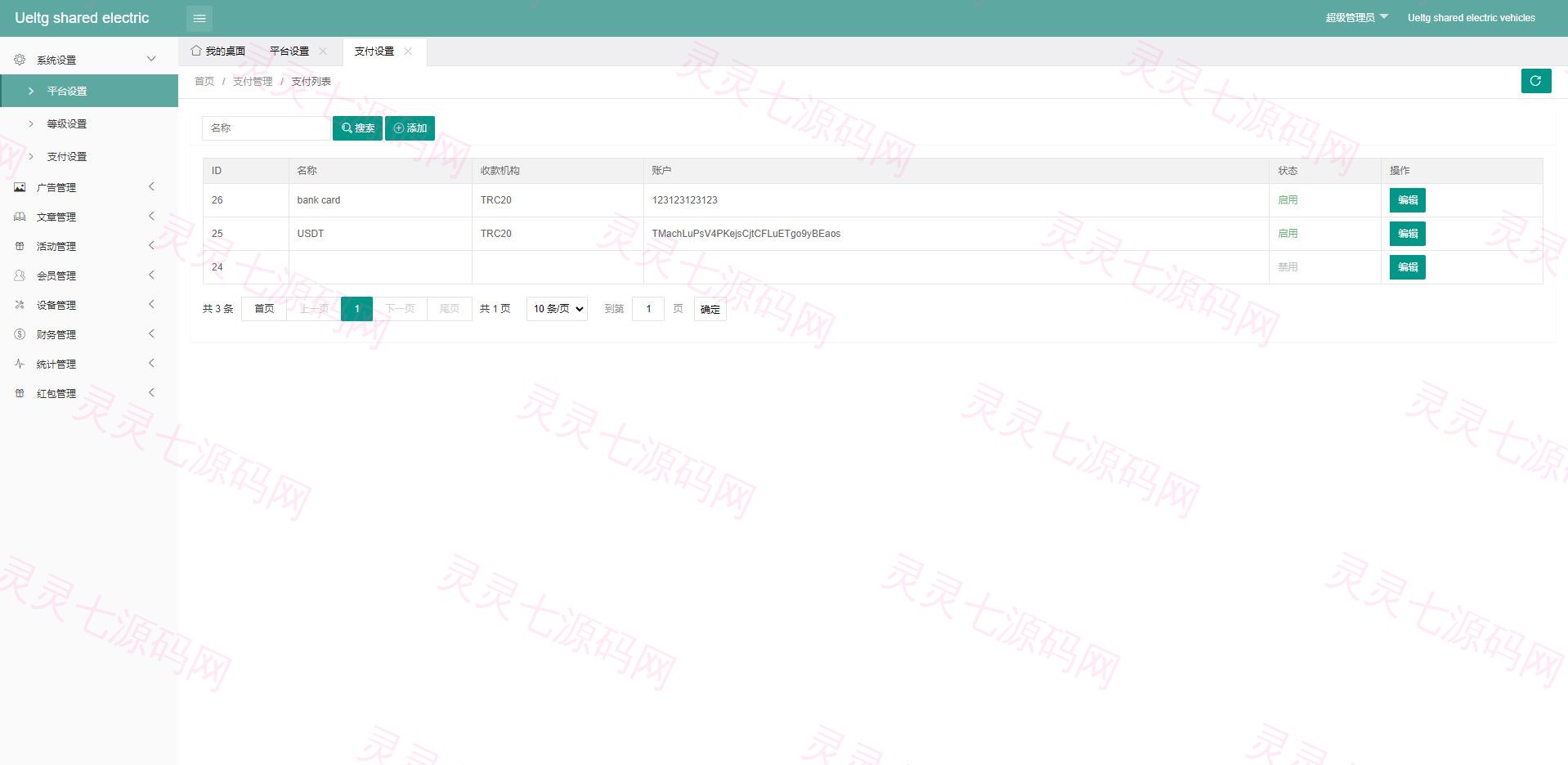Screen dimensions: 1568x765
Task: Open the 超级管理员 user dropdown
Action: [1356, 17]
